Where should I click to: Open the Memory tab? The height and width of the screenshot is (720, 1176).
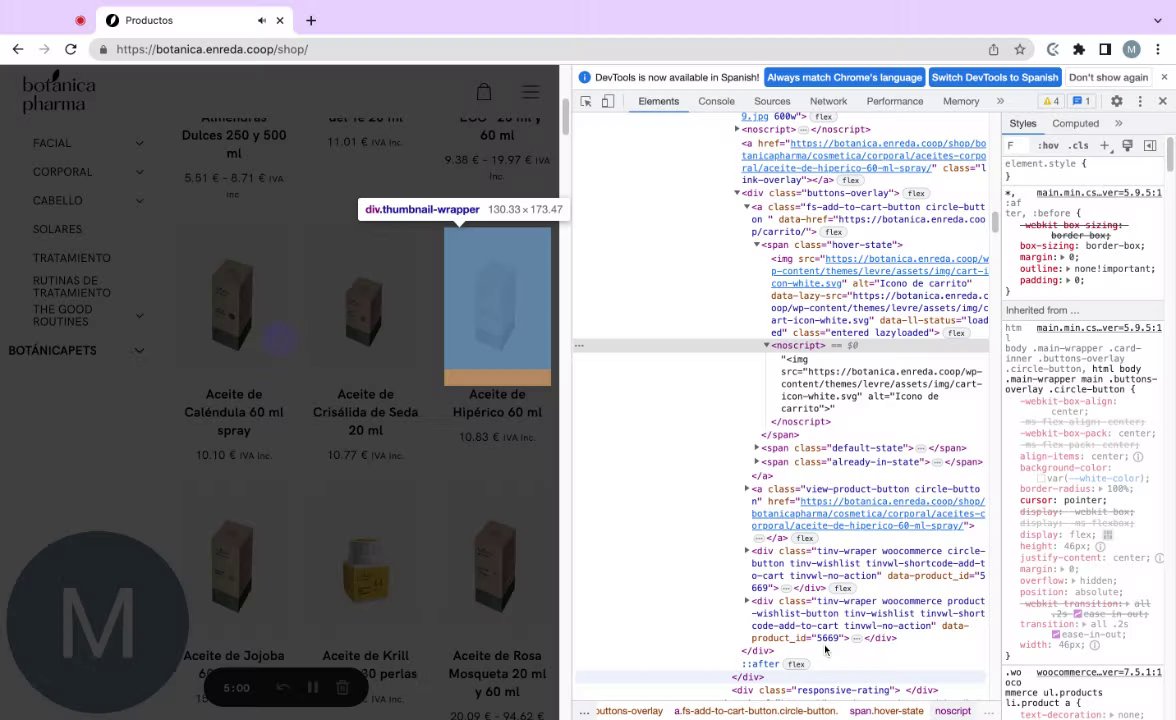[x=961, y=101]
